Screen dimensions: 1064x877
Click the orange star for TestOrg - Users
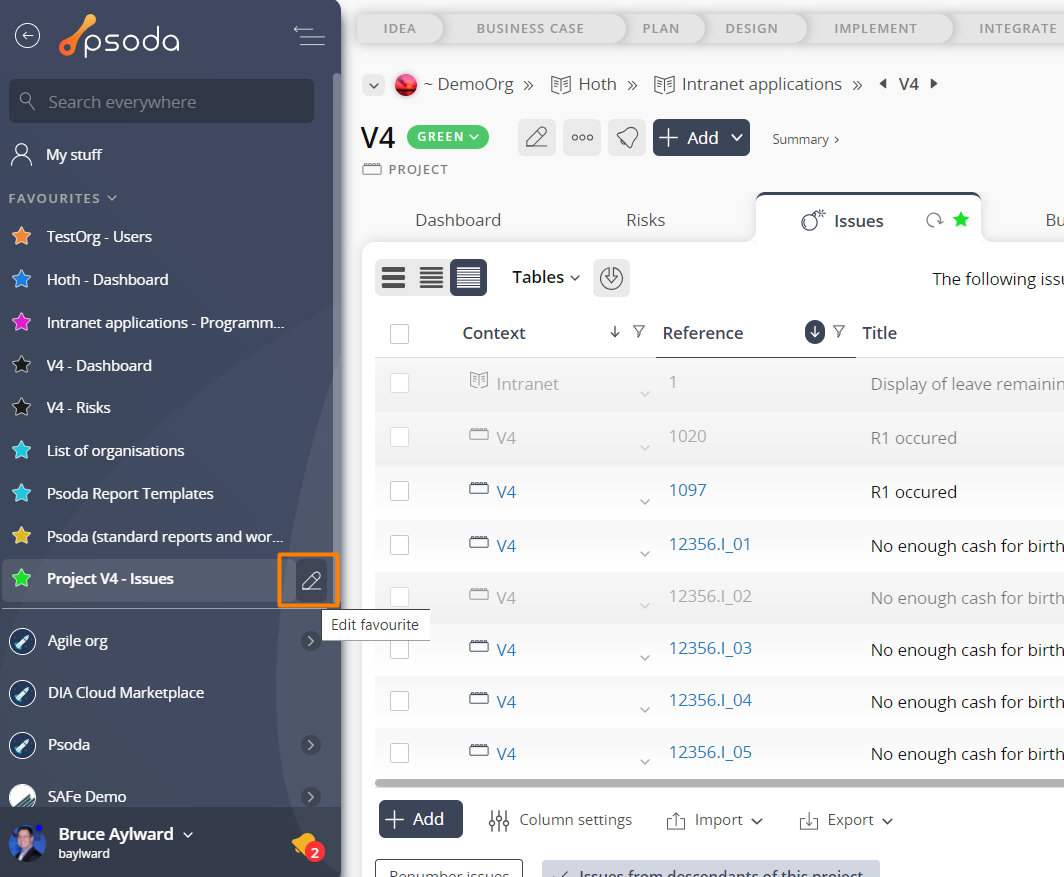tap(22, 236)
